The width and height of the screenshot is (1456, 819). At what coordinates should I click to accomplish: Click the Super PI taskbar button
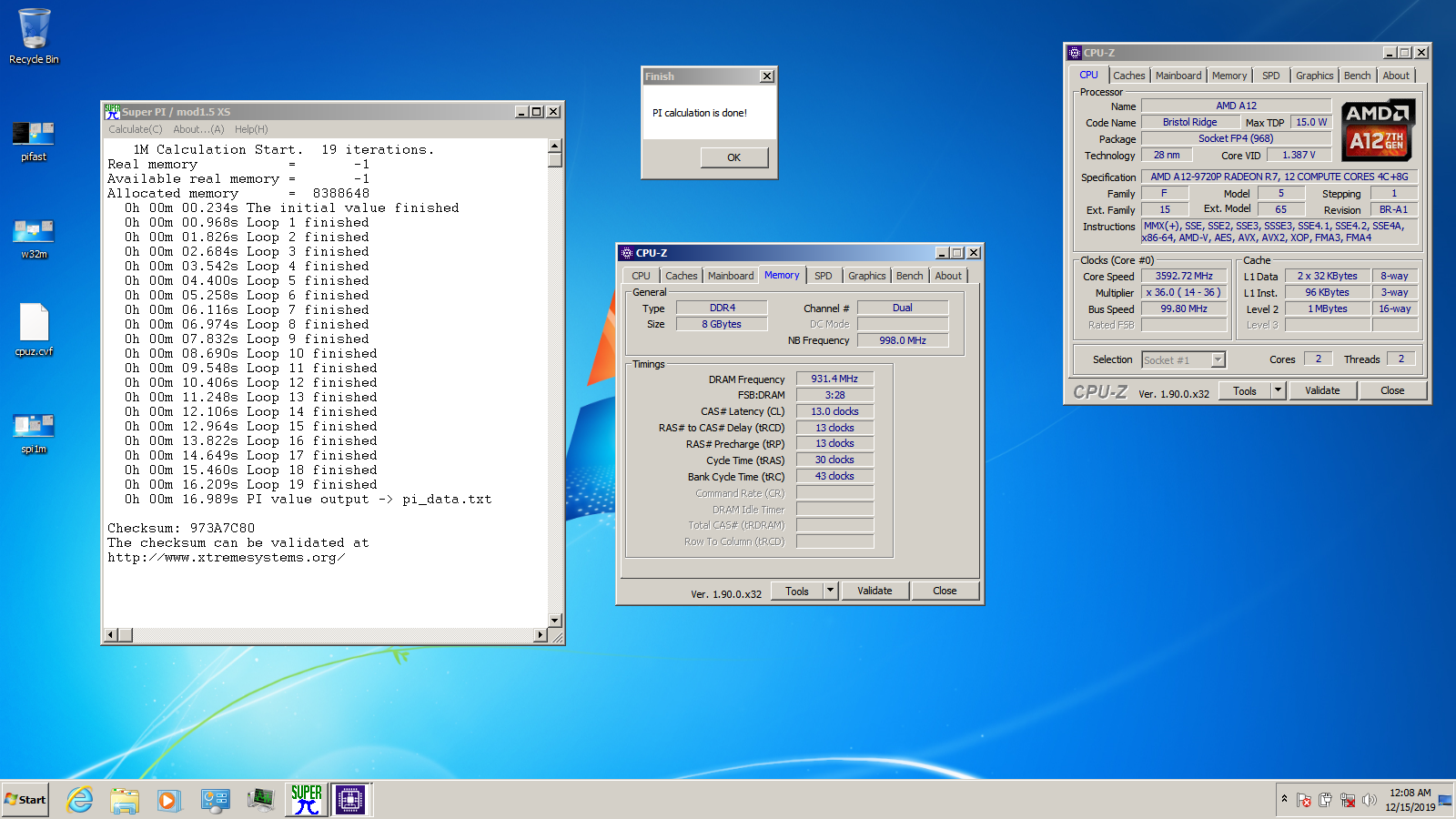point(307,800)
